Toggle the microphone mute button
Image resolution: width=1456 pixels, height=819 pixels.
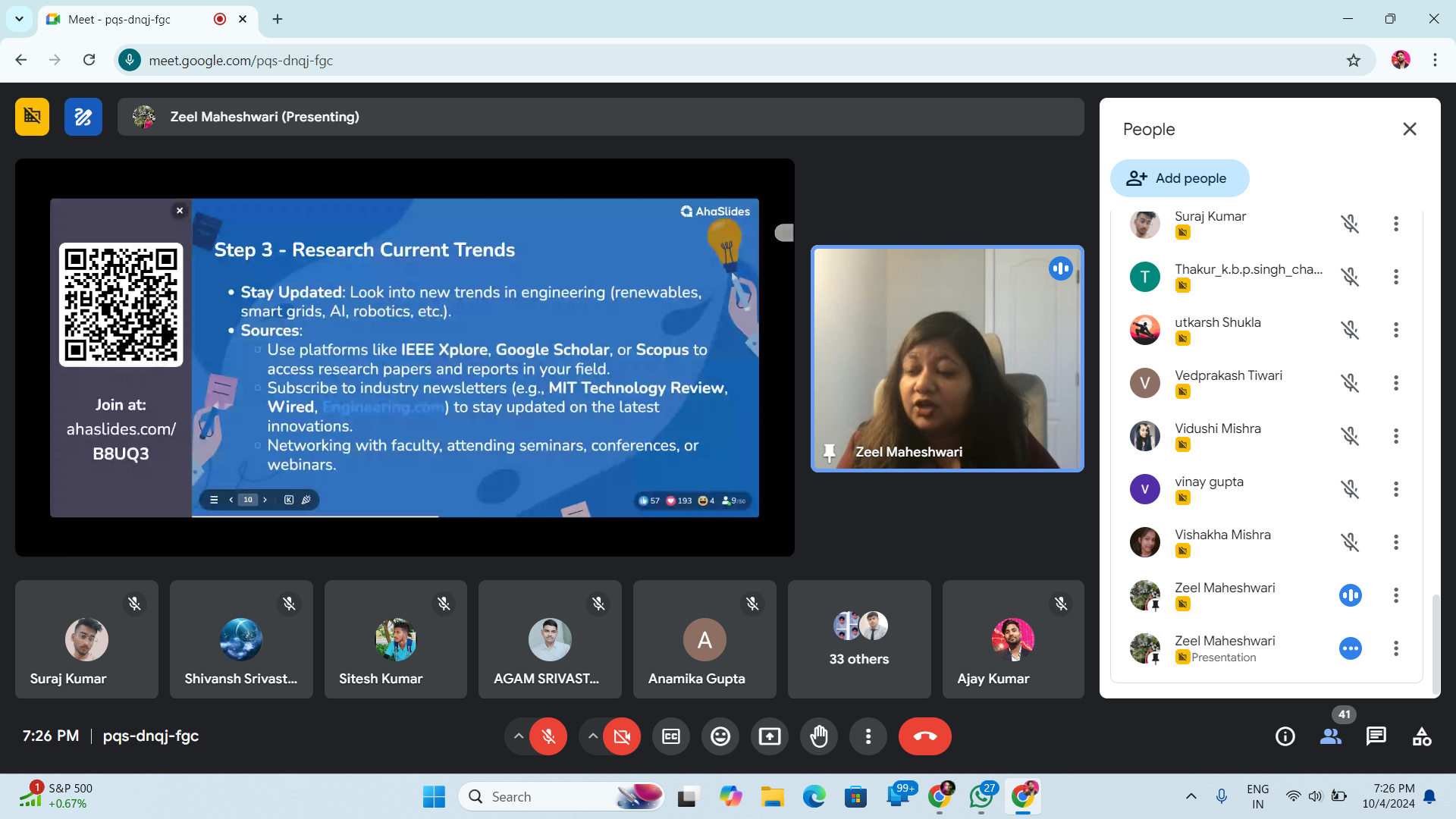[x=548, y=736]
